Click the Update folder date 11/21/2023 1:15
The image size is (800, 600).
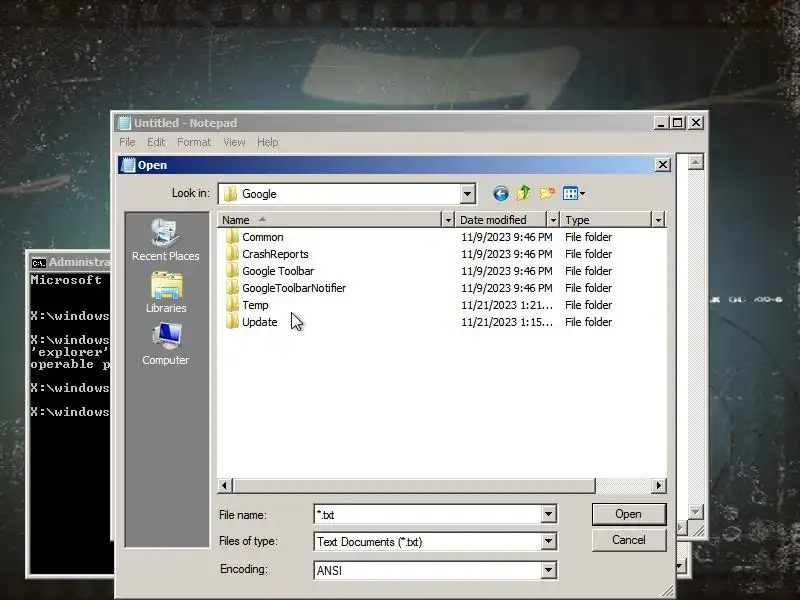(x=507, y=322)
